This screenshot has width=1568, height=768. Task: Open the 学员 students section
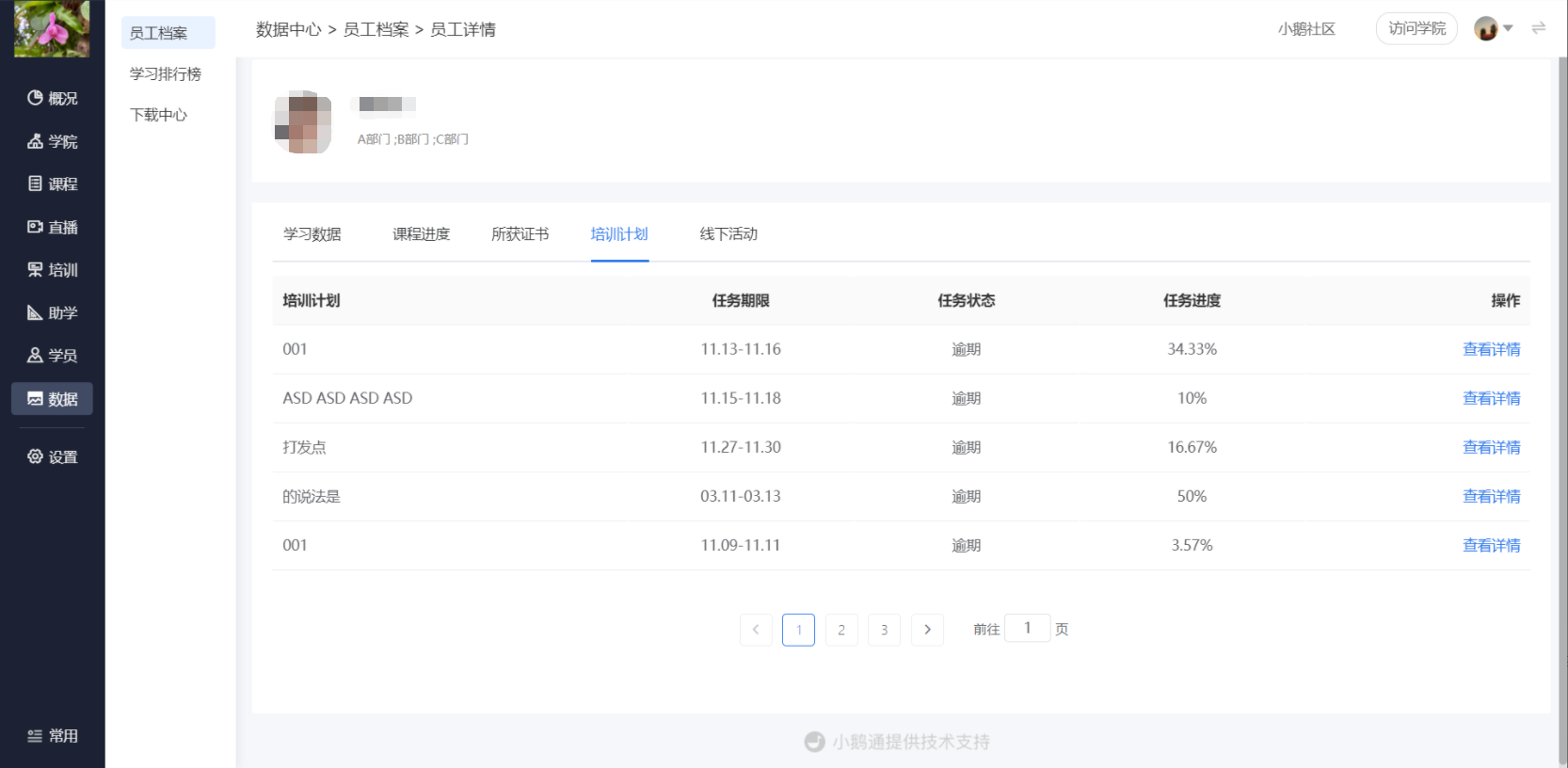(52, 355)
